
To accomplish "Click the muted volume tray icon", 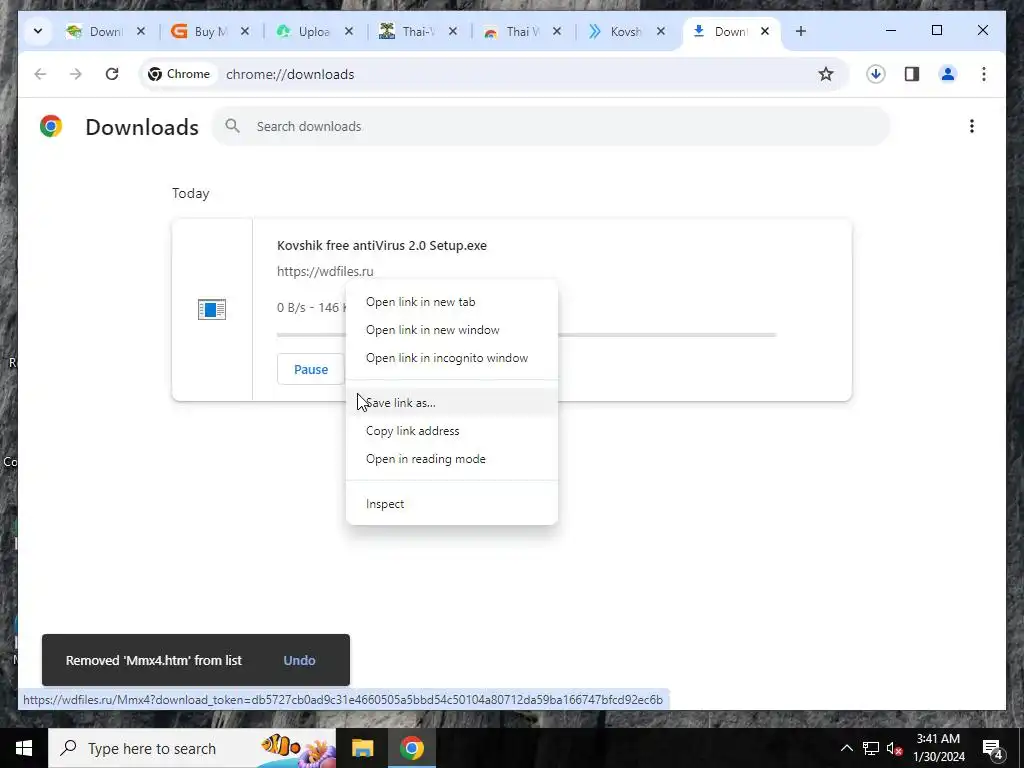I will tap(894, 748).
